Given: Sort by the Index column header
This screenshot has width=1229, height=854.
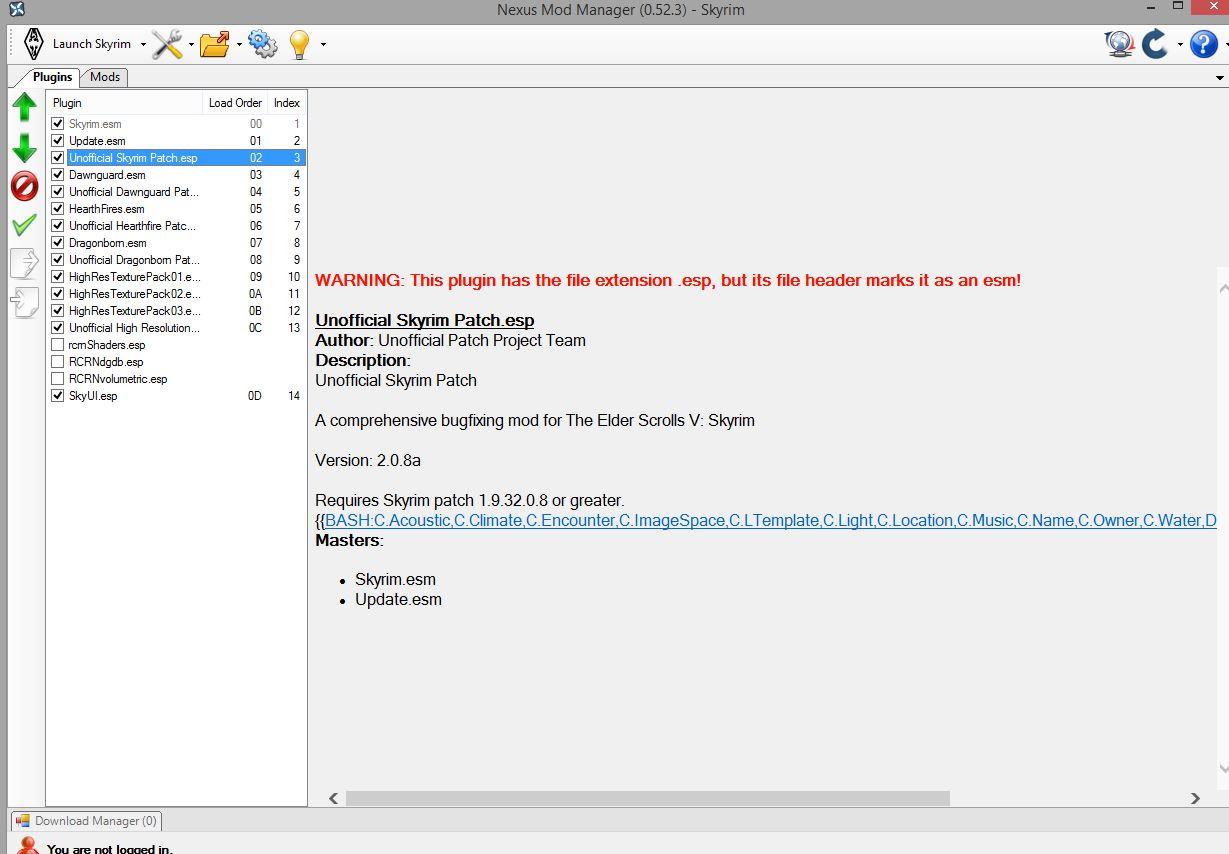Looking at the screenshot, I should pos(287,103).
